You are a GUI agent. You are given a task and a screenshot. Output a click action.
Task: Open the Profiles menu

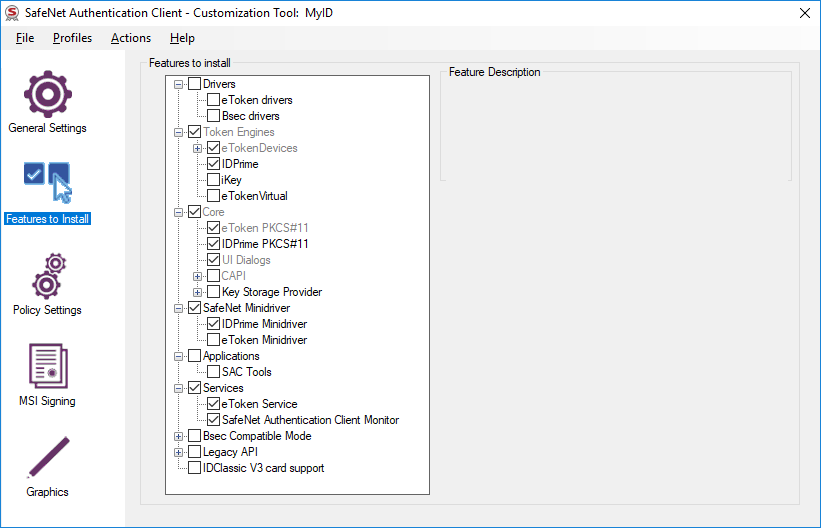[72, 38]
